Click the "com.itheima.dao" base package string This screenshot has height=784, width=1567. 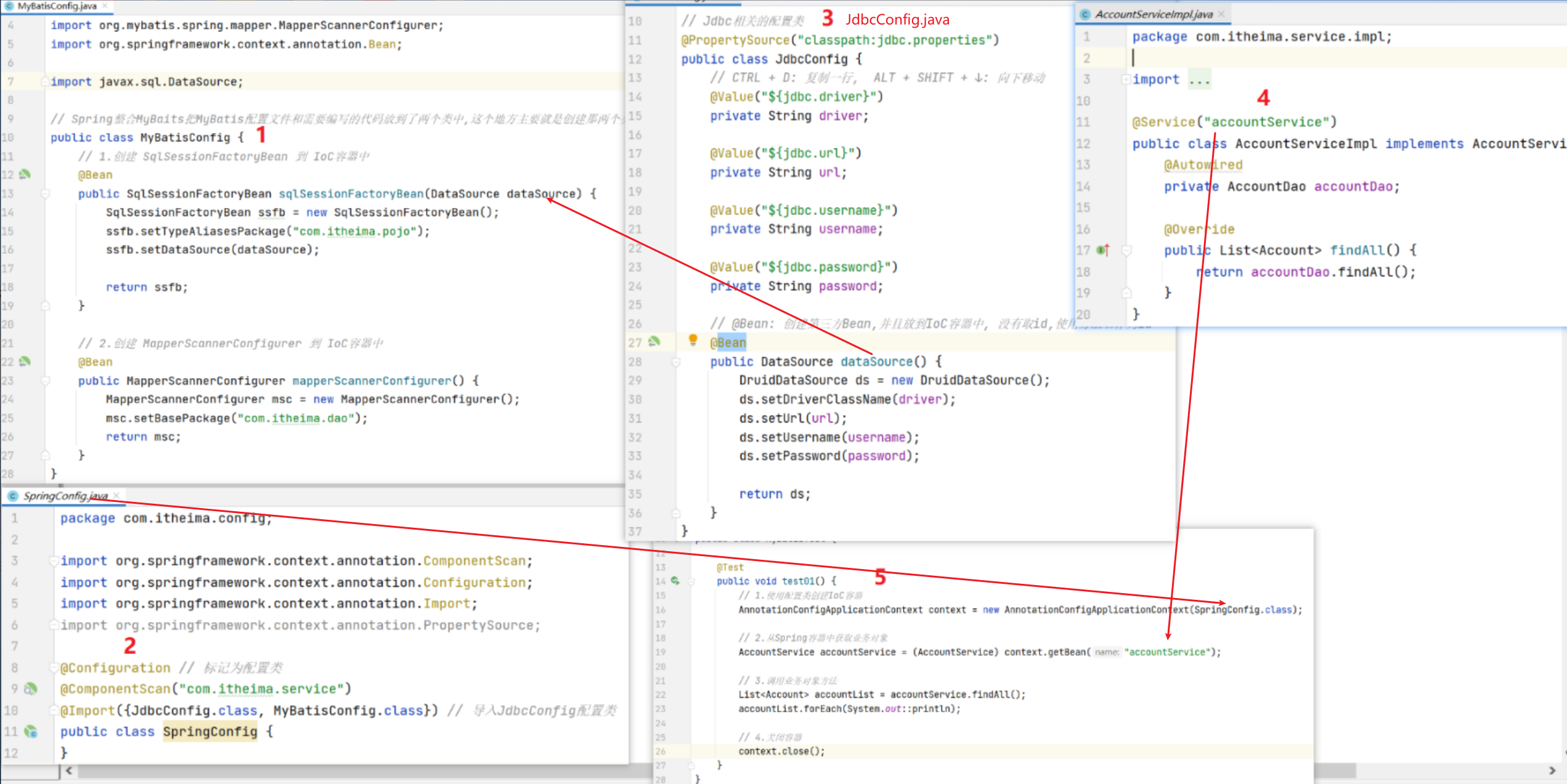click(x=296, y=419)
